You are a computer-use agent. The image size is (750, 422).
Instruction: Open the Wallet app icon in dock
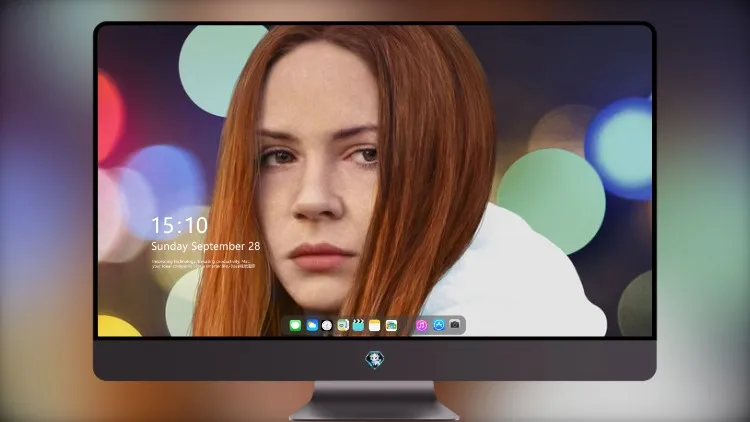[391, 325]
